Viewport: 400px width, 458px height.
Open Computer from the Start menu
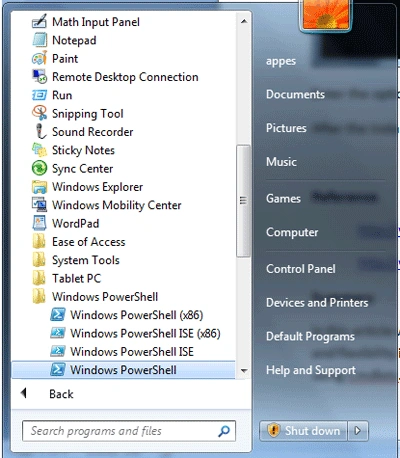[292, 233]
